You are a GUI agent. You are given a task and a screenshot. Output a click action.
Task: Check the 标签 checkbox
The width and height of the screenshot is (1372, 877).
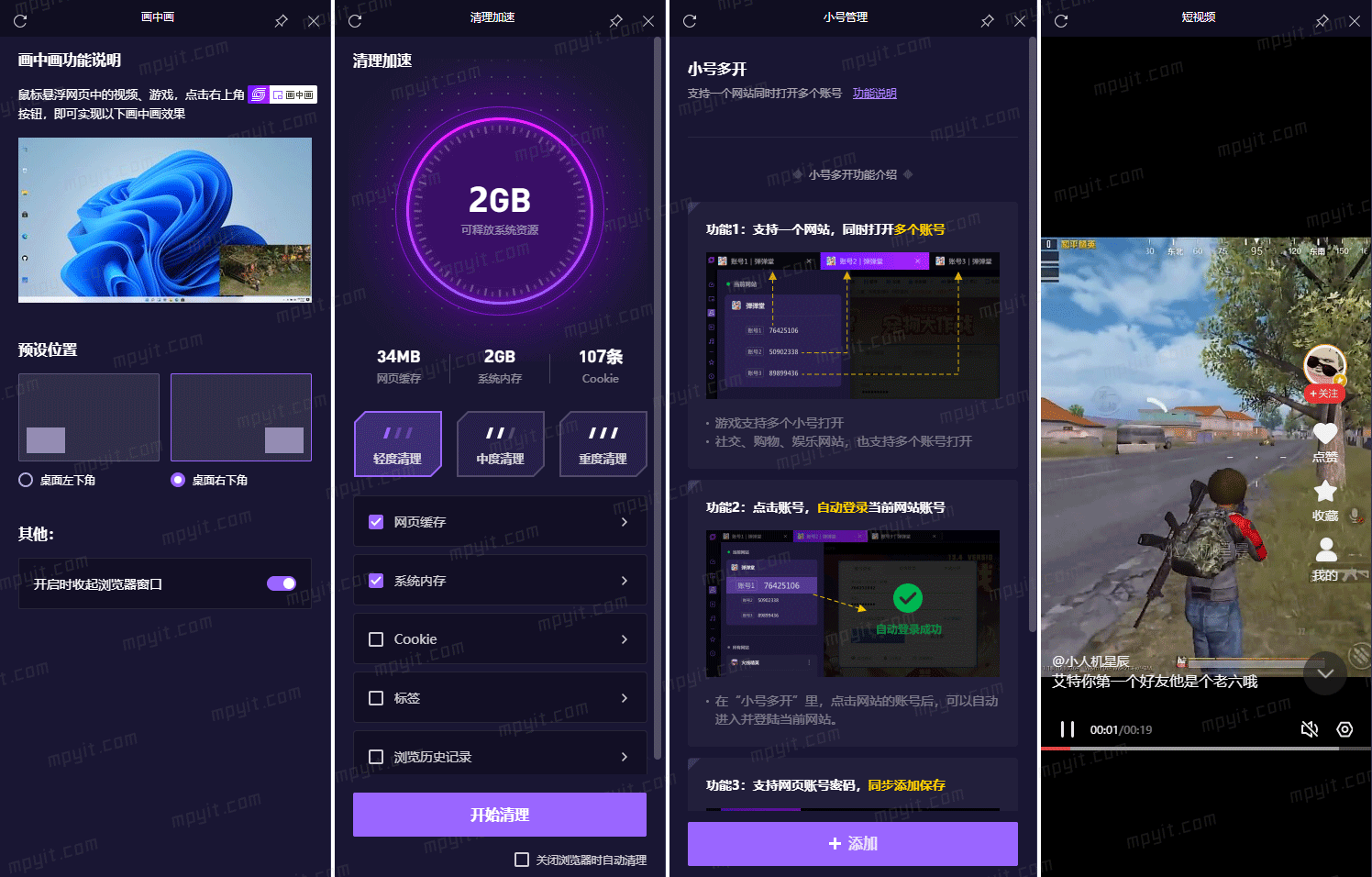[376, 698]
